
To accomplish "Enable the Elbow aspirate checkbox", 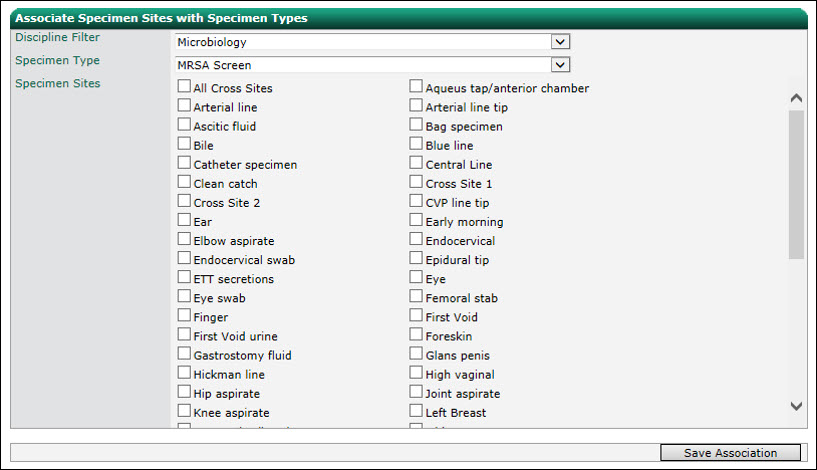I will click(x=184, y=239).
